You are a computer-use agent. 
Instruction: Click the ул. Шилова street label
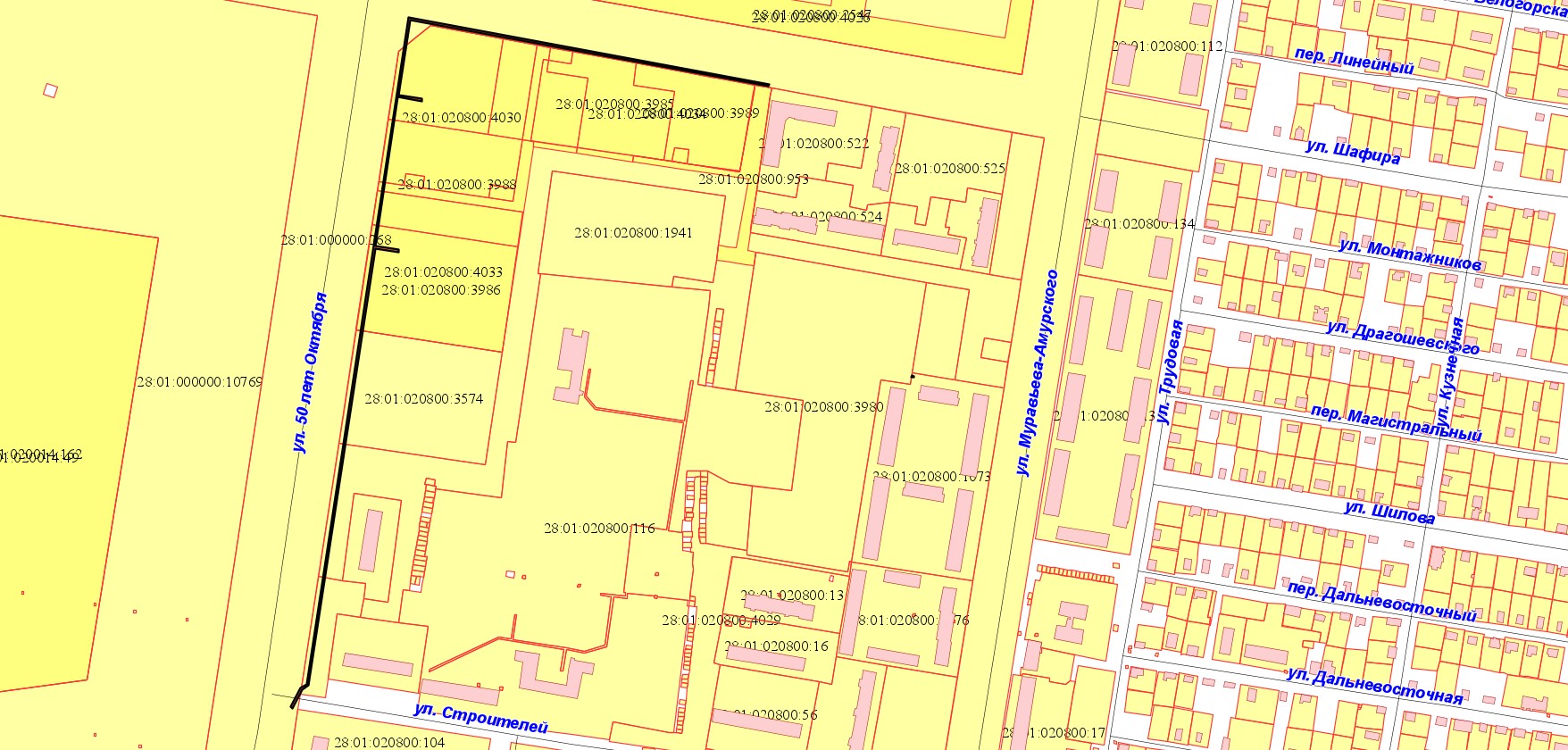(x=1389, y=512)
